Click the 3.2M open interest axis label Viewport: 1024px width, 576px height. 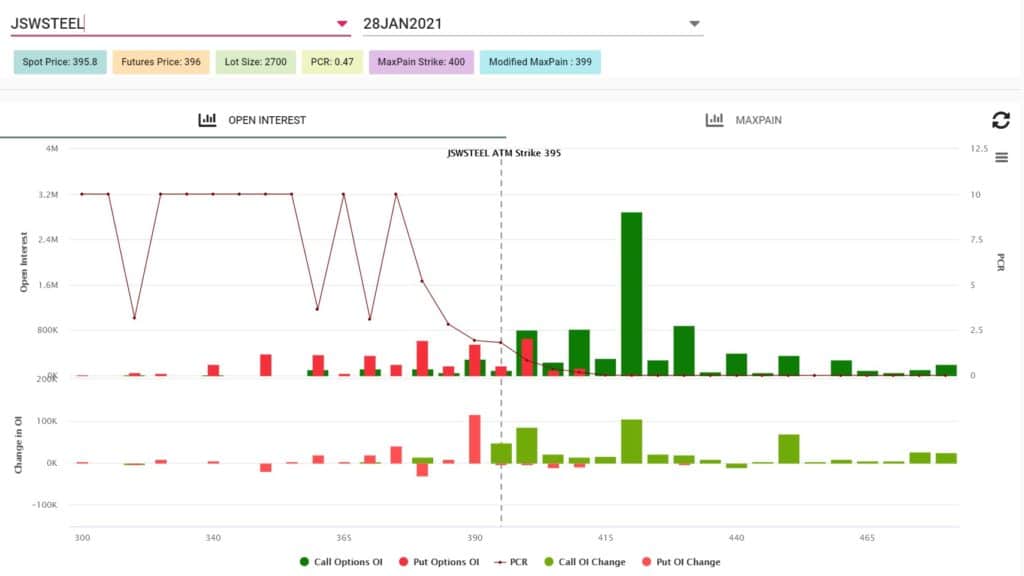tap(48, 195)
